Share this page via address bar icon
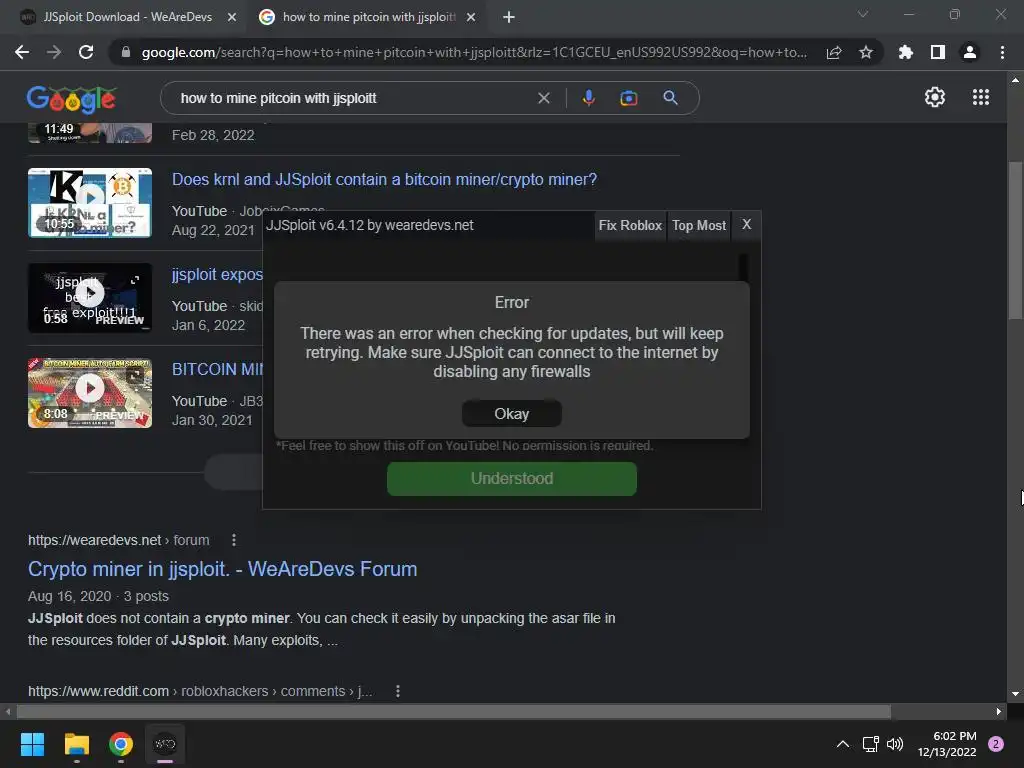 point(834,52)
